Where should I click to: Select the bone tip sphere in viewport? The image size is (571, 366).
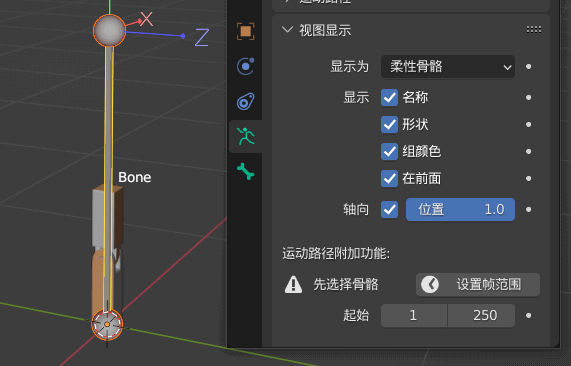(x=109, y=31)
